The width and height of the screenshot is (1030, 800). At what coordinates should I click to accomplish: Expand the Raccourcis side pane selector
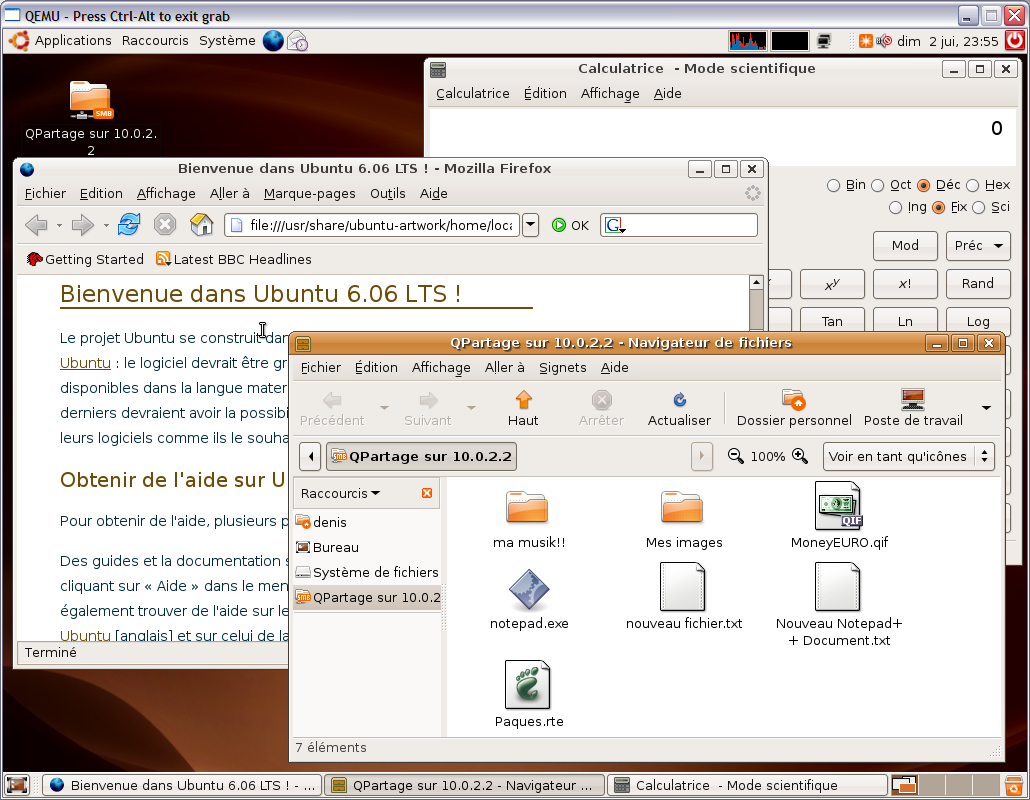[x=340, y=493]
